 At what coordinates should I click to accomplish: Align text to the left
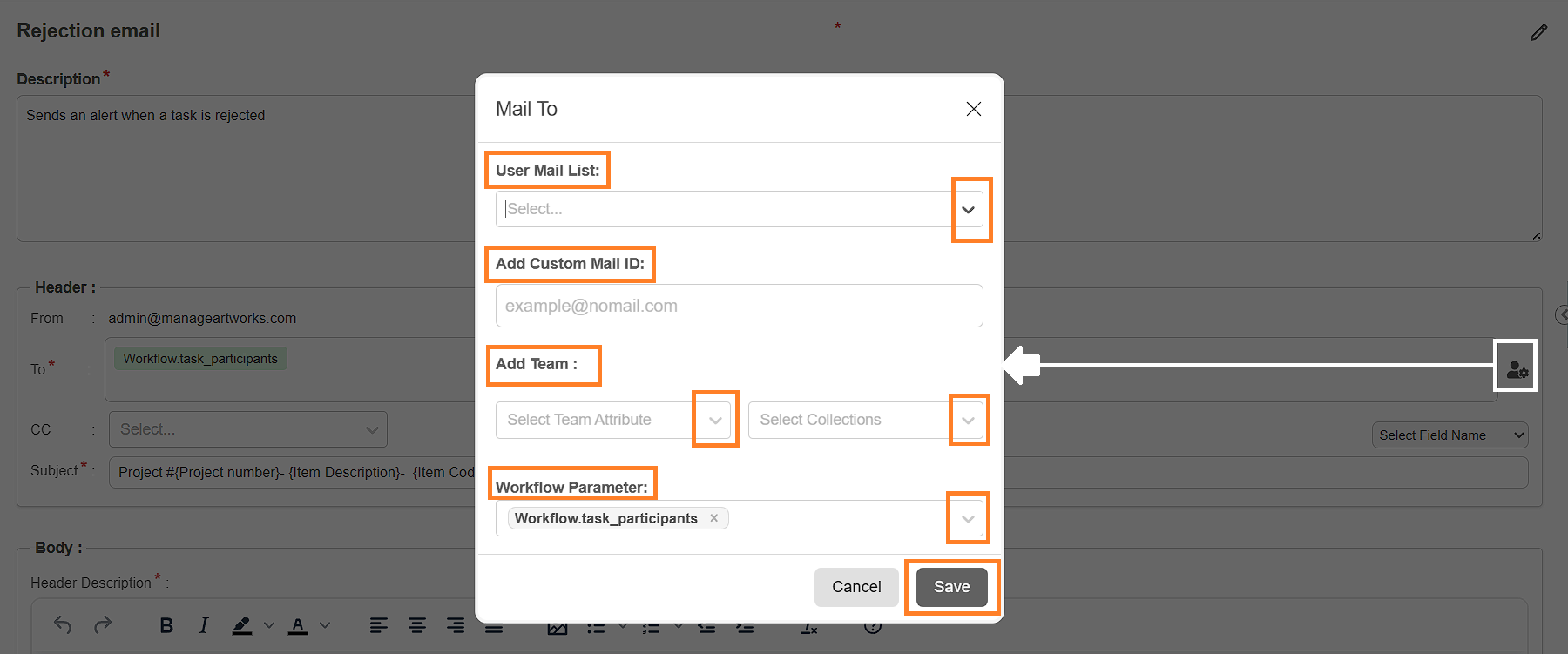[x=378, y=625]
